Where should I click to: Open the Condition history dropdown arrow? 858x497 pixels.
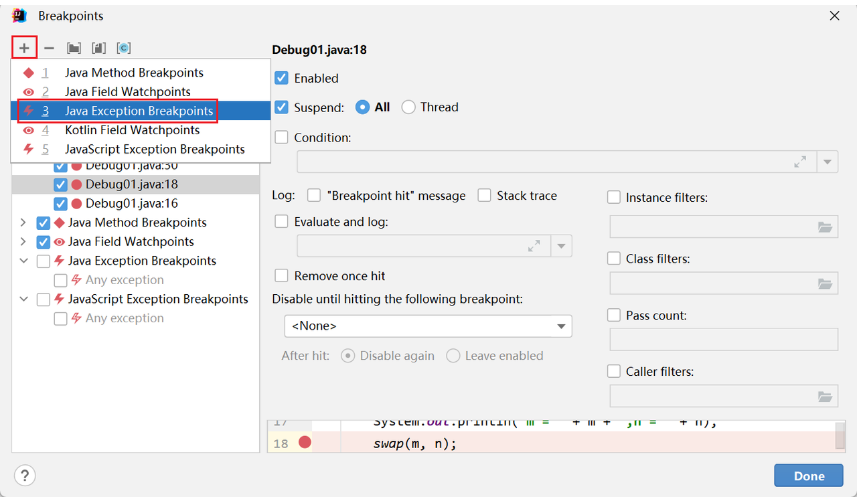point(827,162)
